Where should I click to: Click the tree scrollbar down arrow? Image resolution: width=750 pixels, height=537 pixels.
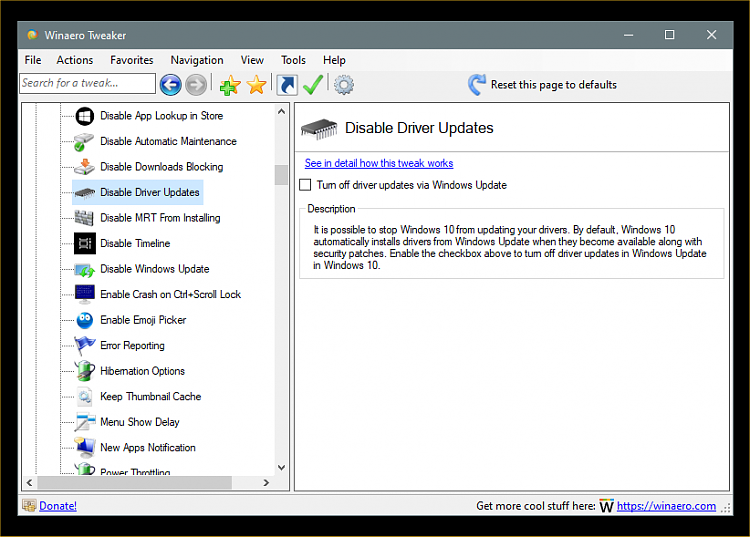point(281,468)
